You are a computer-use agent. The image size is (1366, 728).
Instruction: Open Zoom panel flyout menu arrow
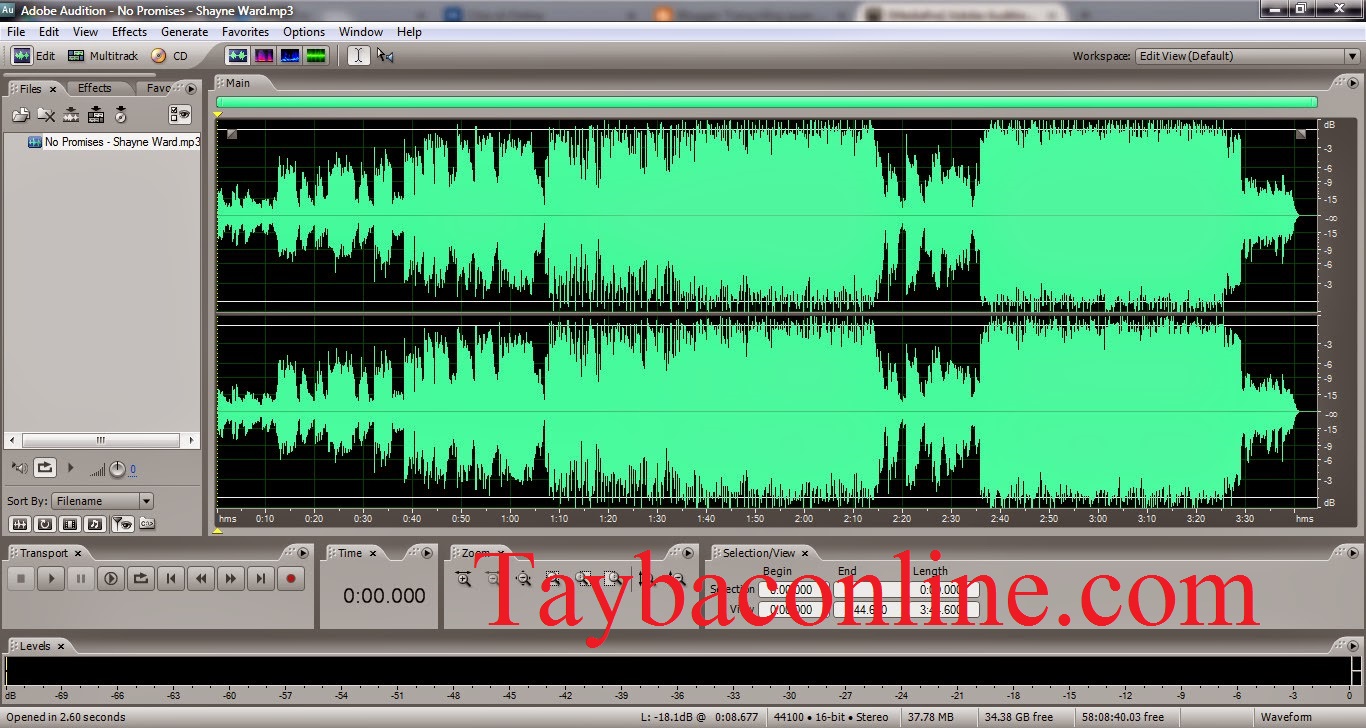[x=687, y=553]
